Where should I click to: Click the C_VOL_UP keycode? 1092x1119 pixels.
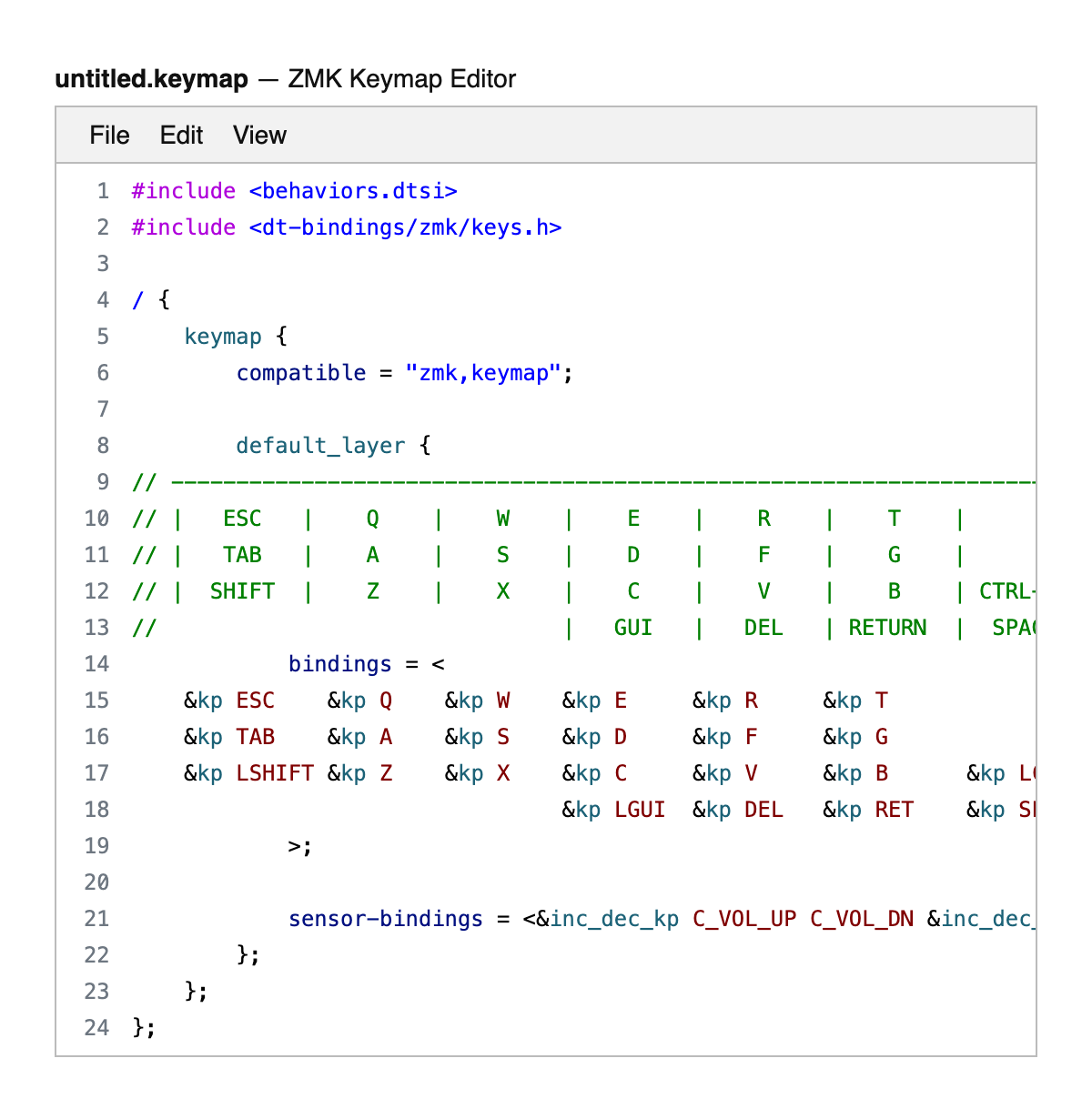[x=743, y=919]
